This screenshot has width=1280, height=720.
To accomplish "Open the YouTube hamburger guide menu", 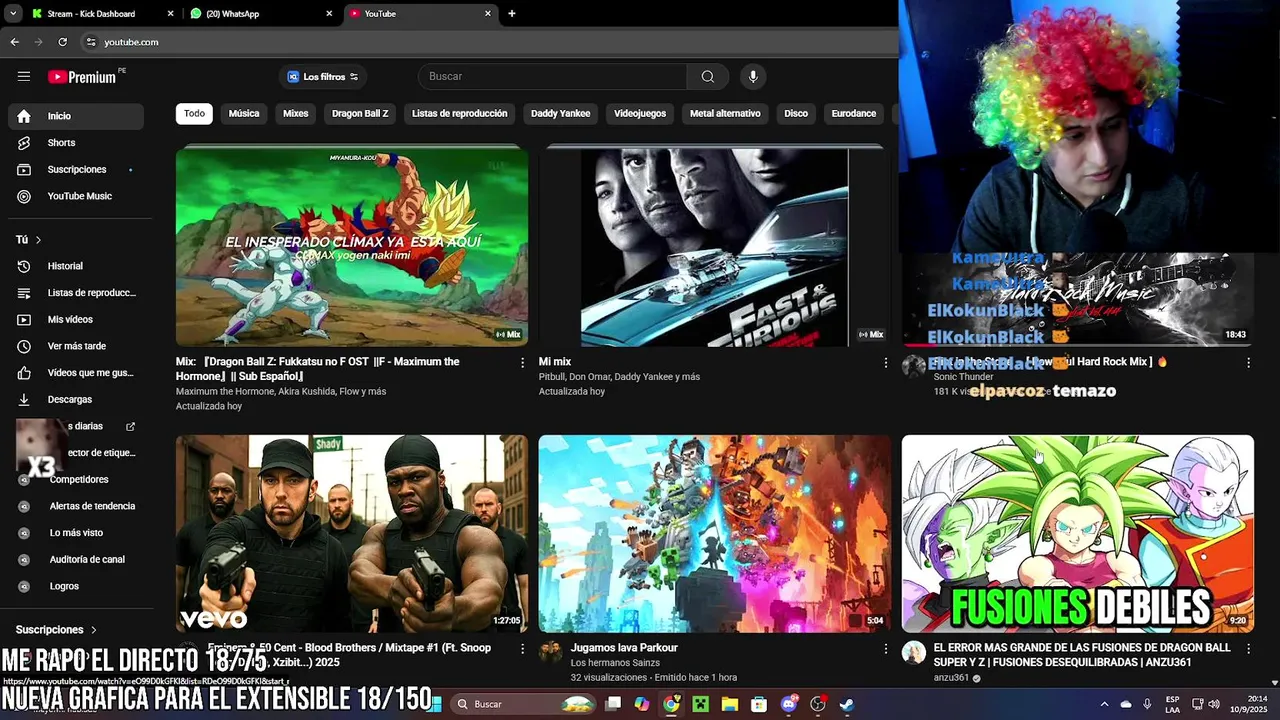I will pos(24,76).
